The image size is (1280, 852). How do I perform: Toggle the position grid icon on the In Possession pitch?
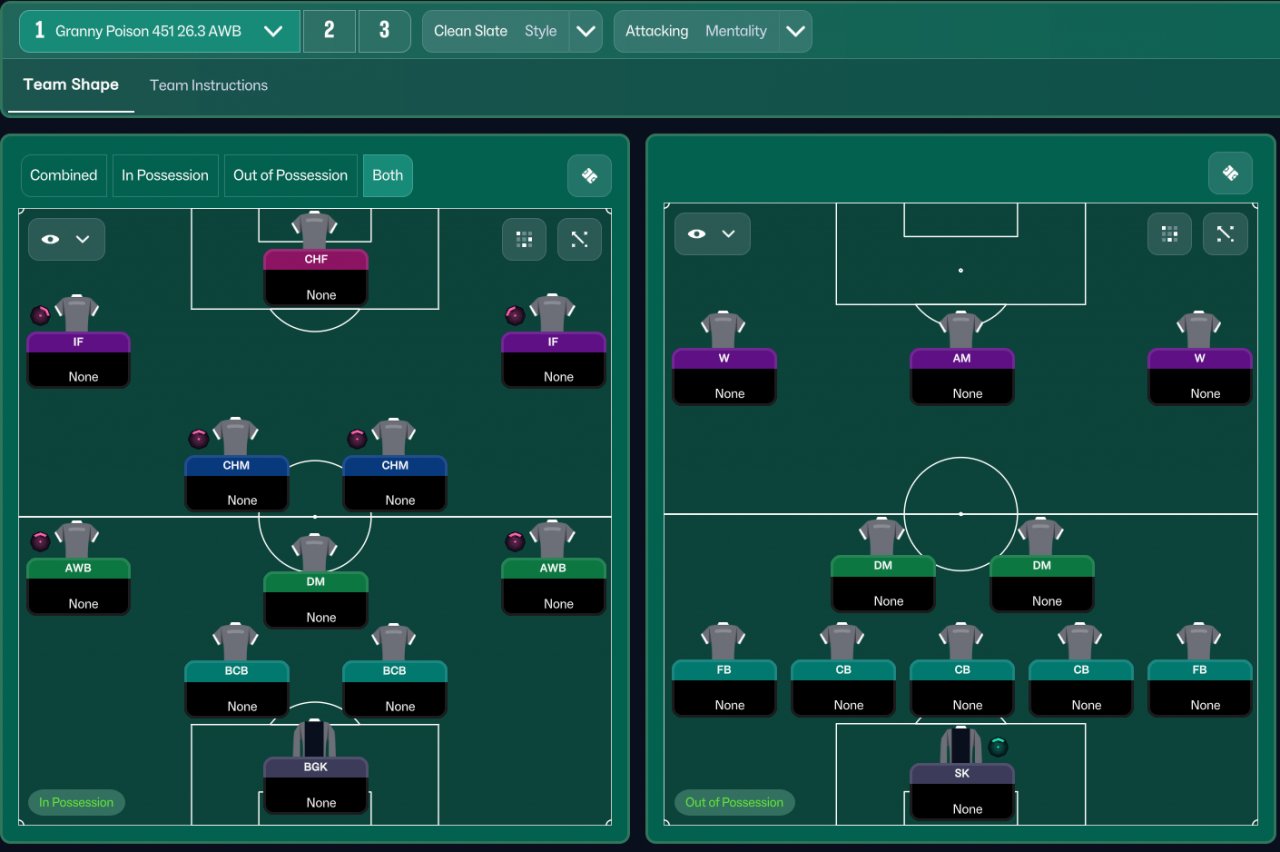click(524, 239)
